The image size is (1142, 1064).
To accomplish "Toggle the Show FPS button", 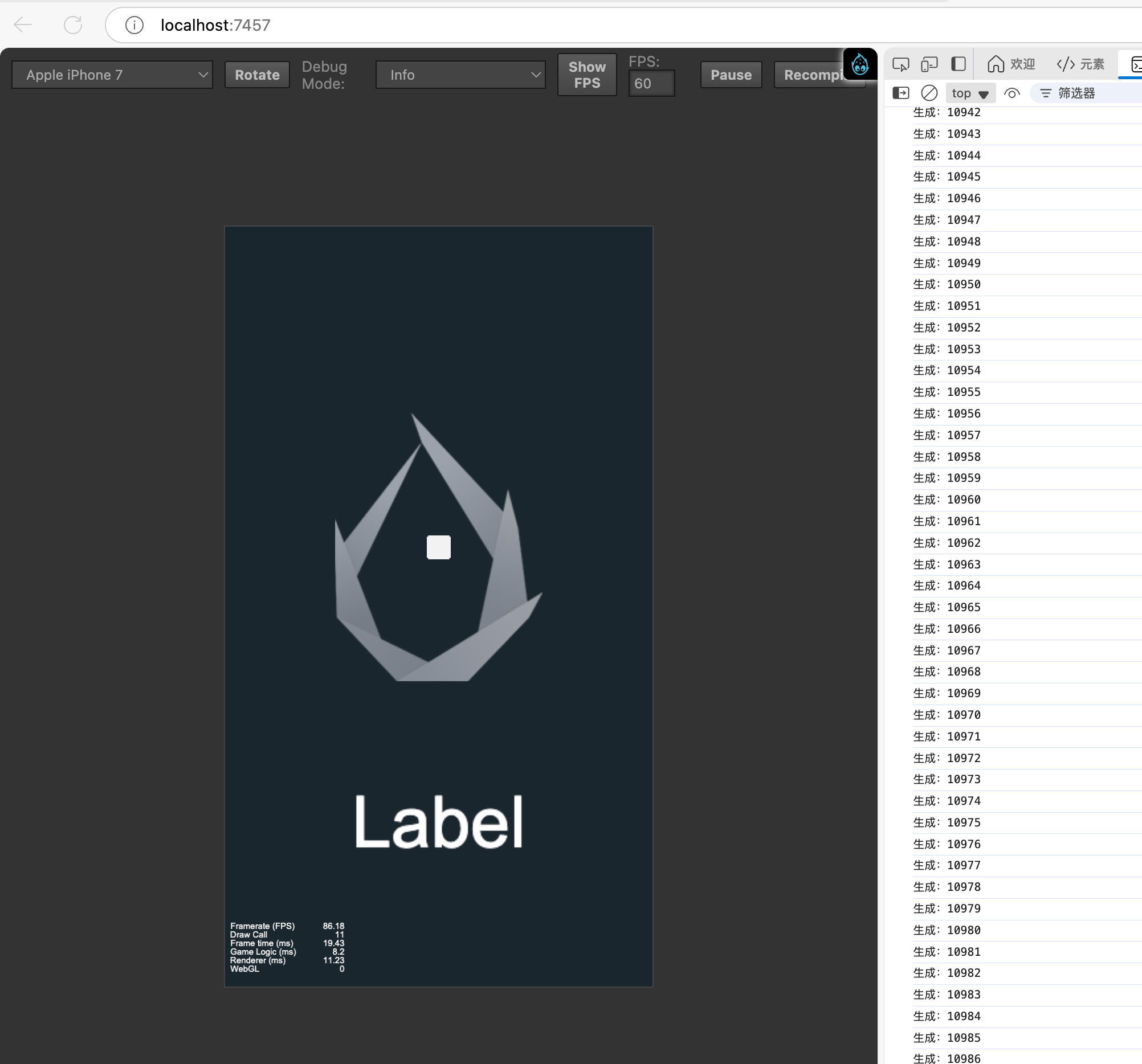I will pos(586,75).
